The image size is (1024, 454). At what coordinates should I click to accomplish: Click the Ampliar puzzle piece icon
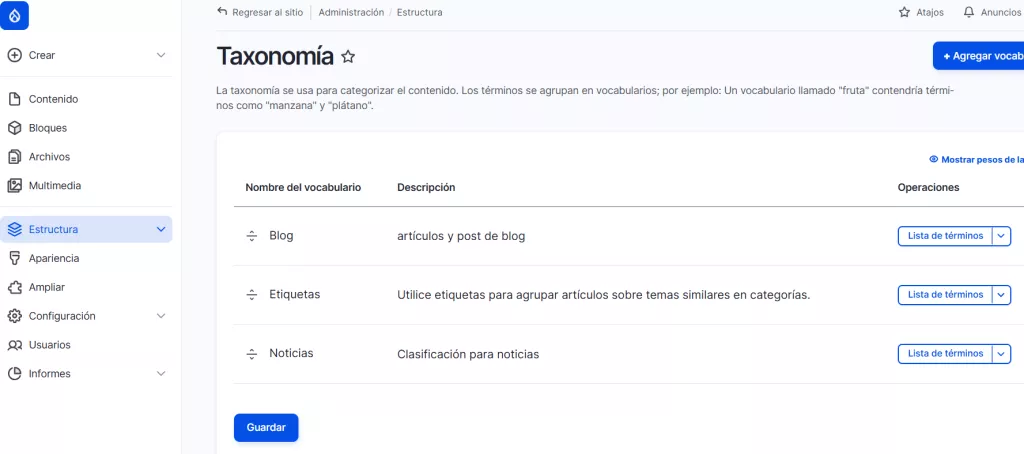tap(14, 287)
